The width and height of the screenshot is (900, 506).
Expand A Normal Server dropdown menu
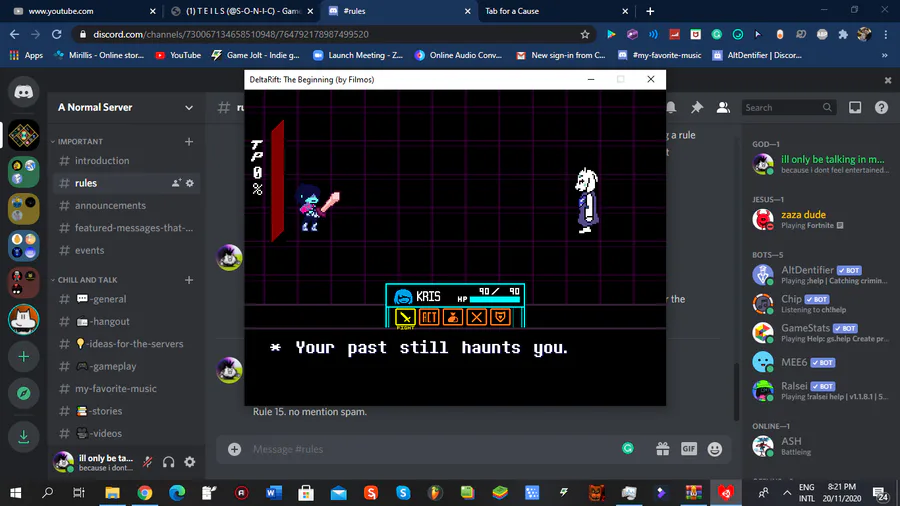(x=189, y=107)
